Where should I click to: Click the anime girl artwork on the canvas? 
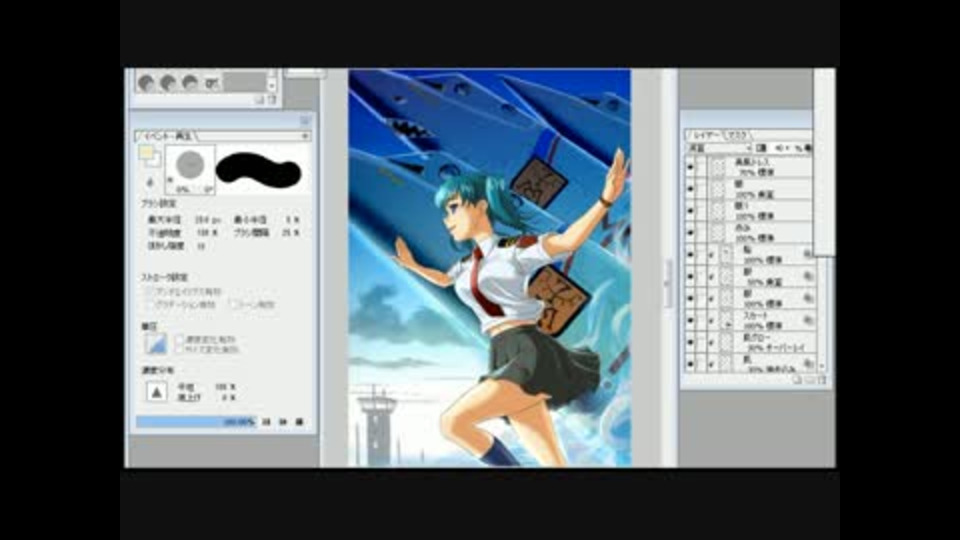point(490,268)
